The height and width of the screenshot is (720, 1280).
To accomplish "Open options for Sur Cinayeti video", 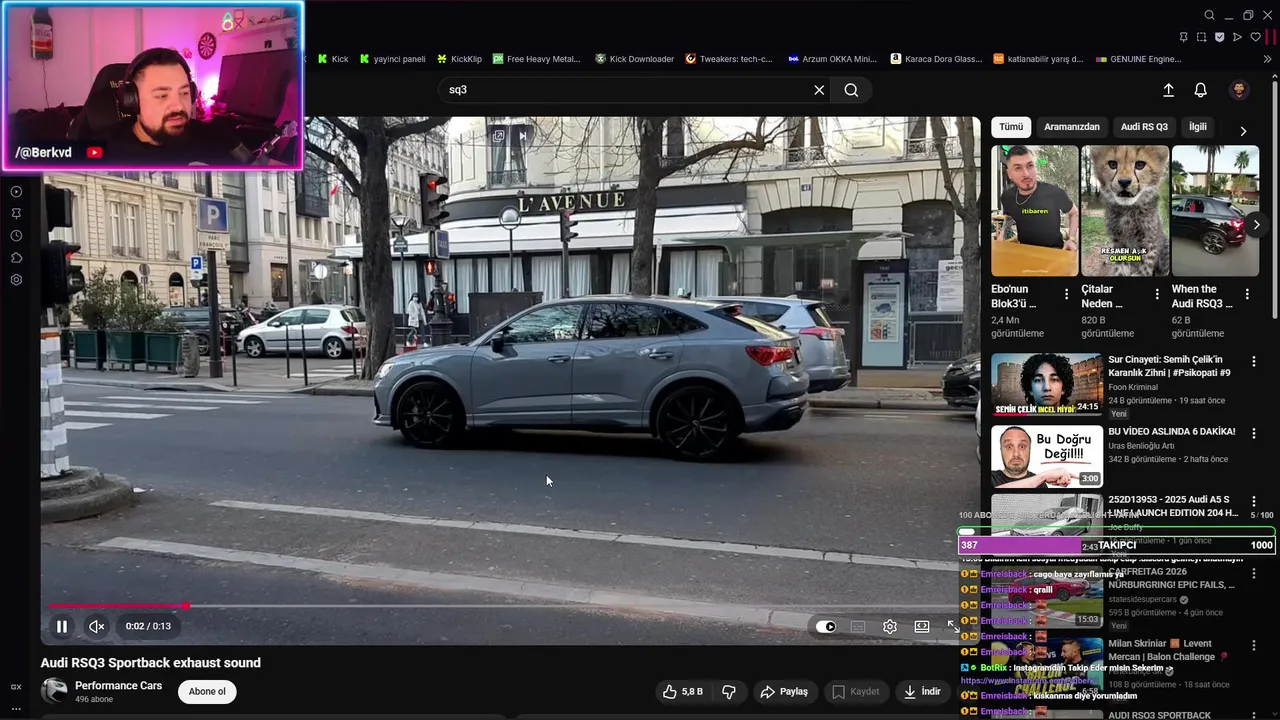I will tap(1253, 361).
